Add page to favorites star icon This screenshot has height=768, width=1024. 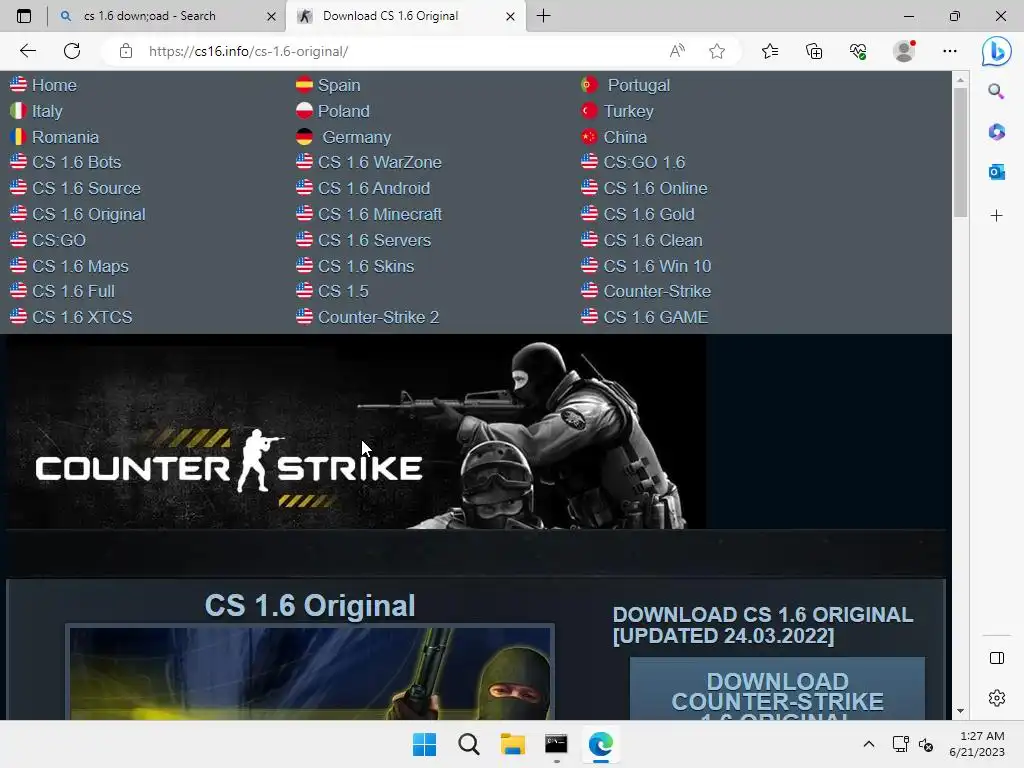pyautogui.click(x=717, y=51)
